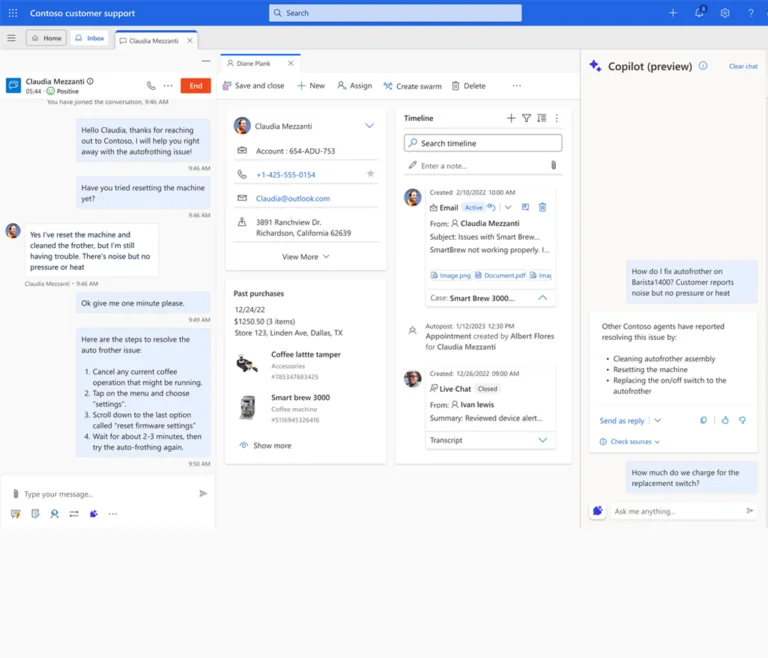768x658 pixels.
Task: Expand Check sources in Copilot
Action: [630, 441]
